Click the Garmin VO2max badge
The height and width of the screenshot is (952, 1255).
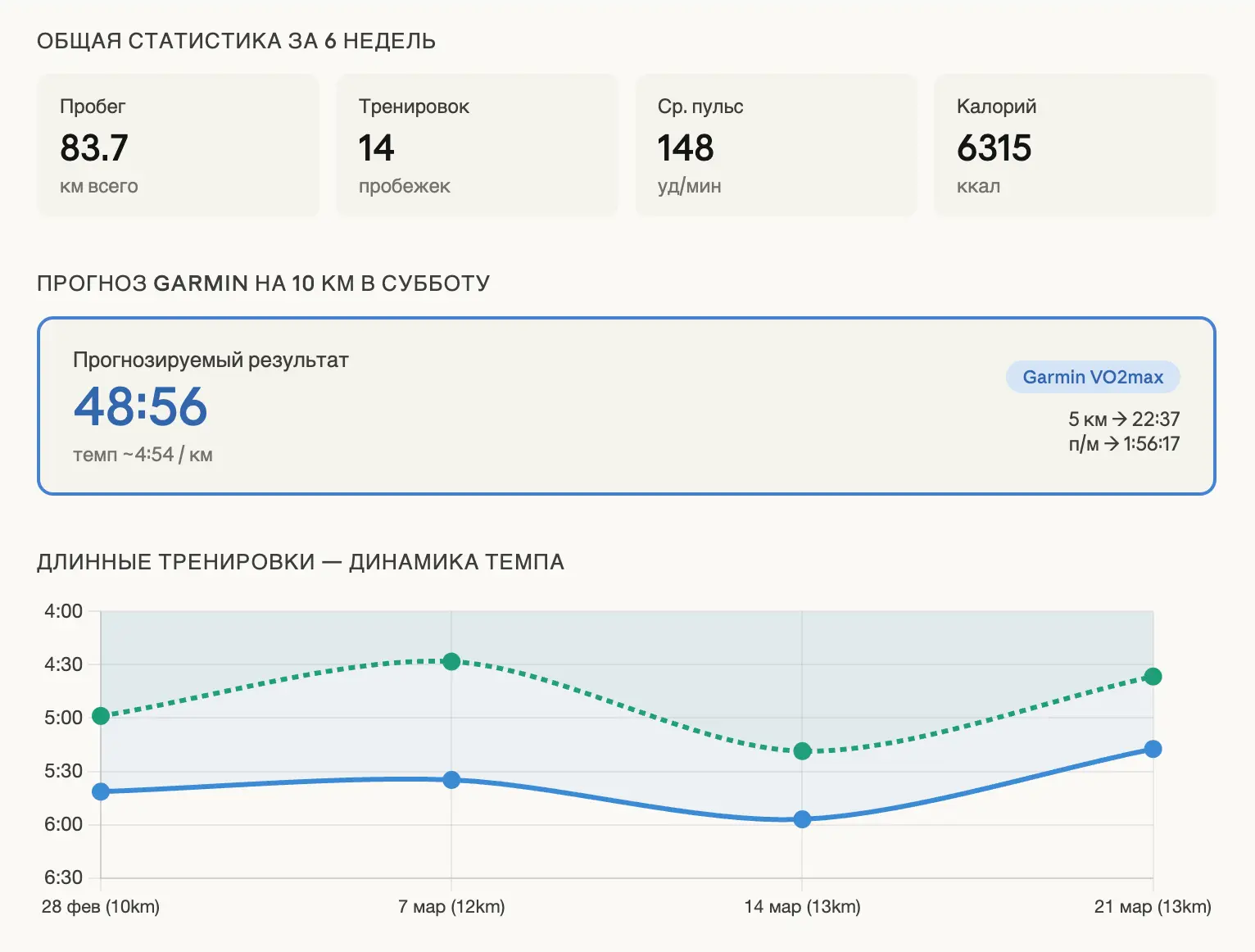pos(1092,377)
